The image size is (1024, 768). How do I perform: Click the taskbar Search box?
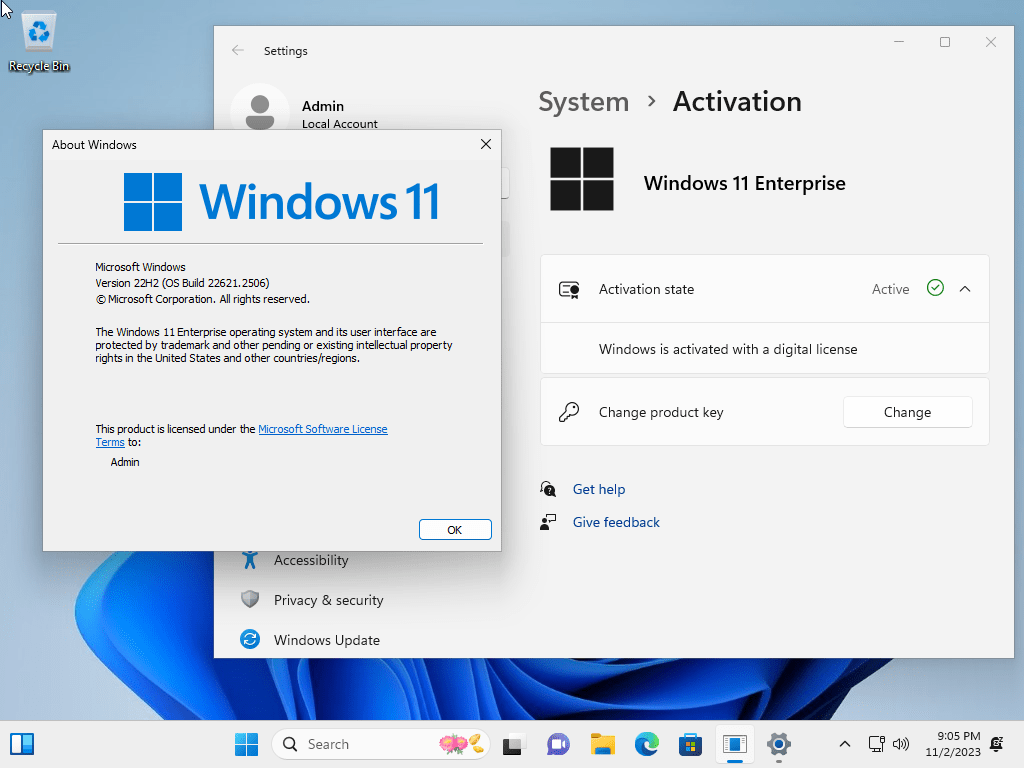pyautogui.click(x=381, y=744)
